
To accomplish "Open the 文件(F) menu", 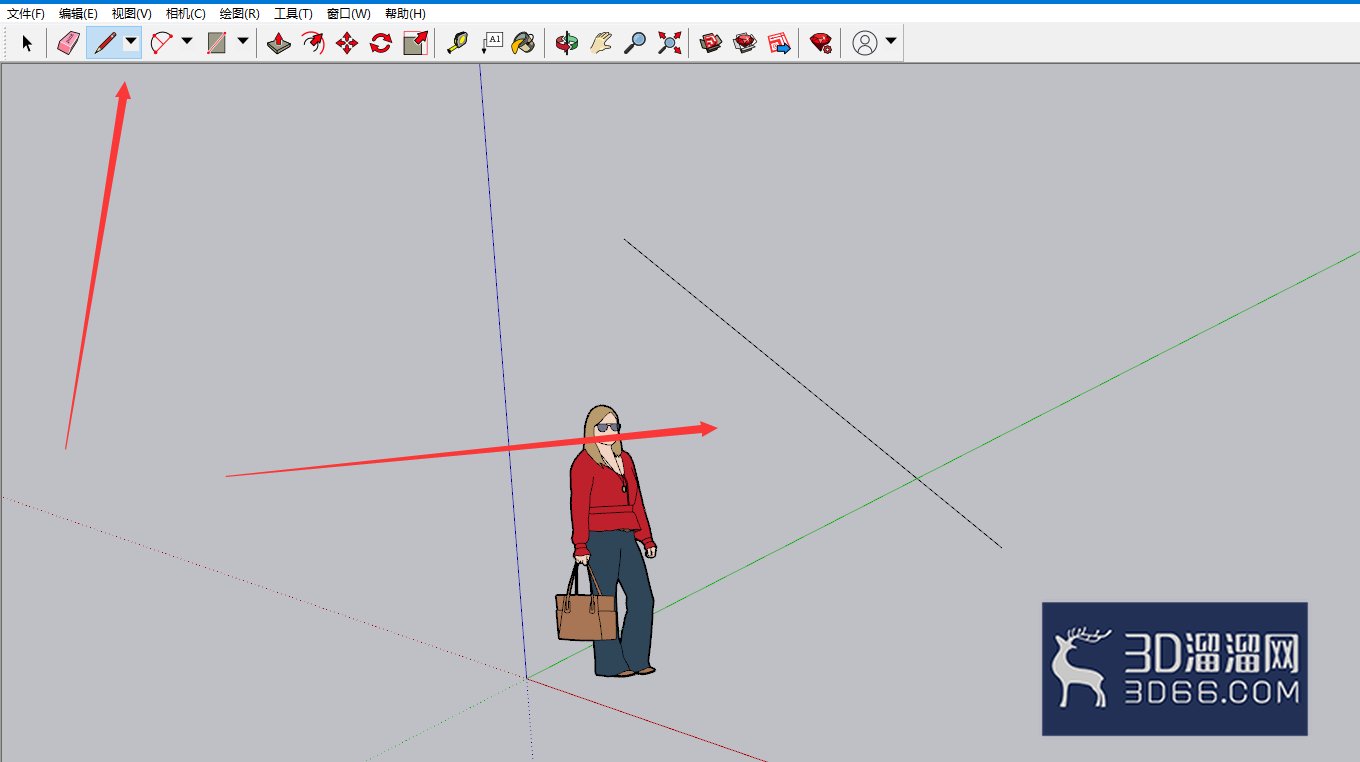I will [x=26, y=14].
